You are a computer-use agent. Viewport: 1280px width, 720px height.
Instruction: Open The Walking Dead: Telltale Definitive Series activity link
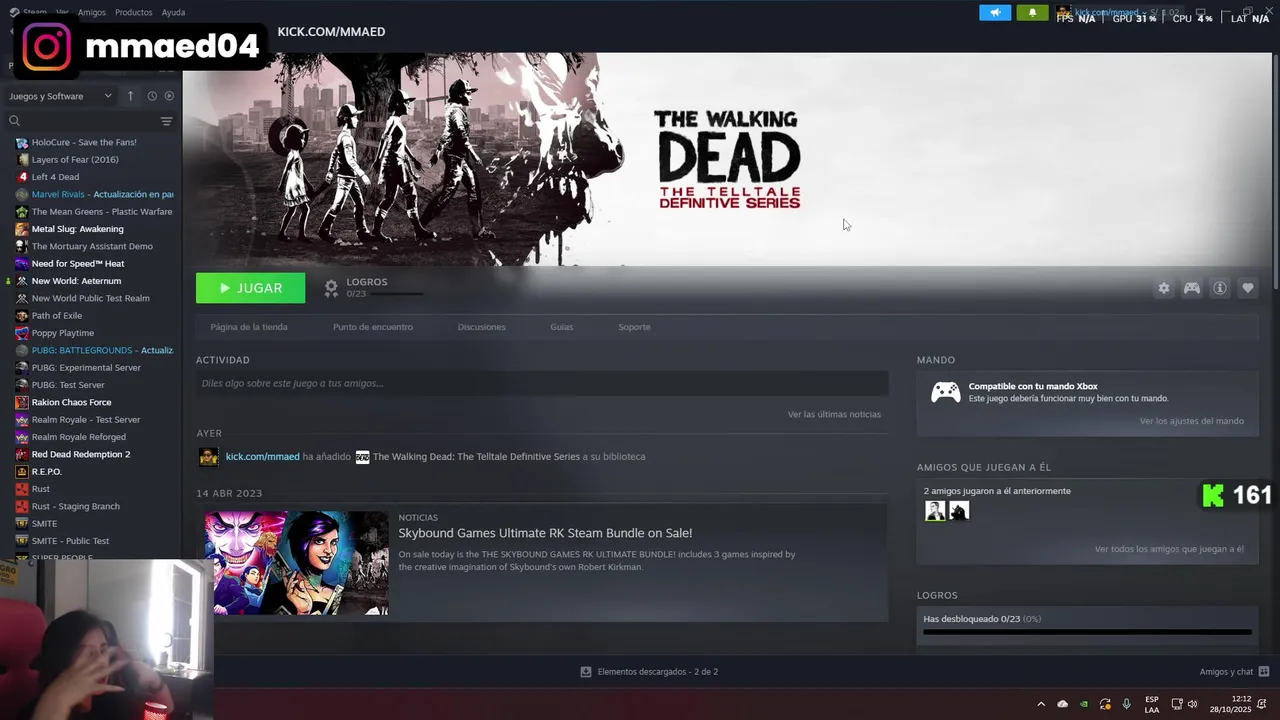pos(476,457)
